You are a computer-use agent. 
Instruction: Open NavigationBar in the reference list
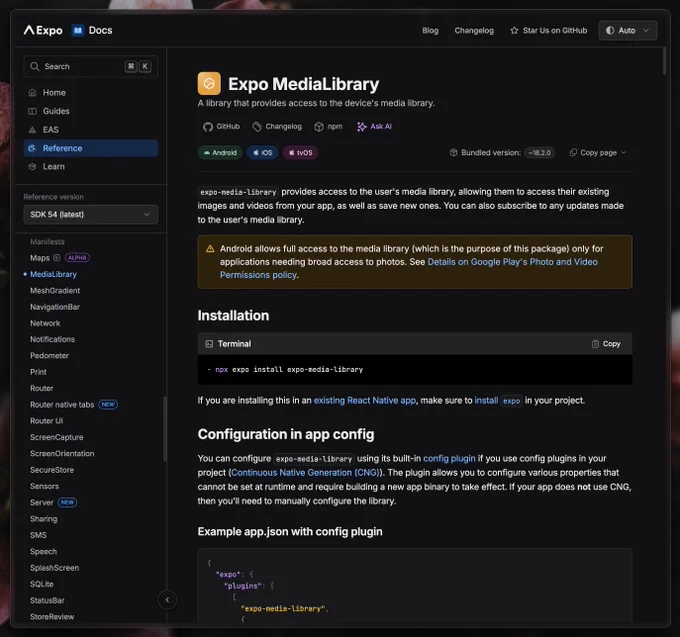point(55,307)
